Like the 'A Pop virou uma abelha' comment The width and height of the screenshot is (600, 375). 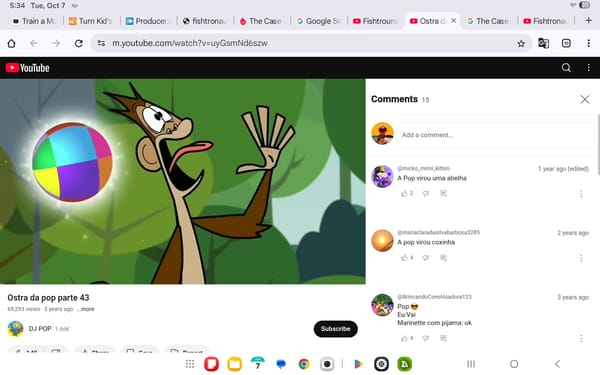pos(404,194)
